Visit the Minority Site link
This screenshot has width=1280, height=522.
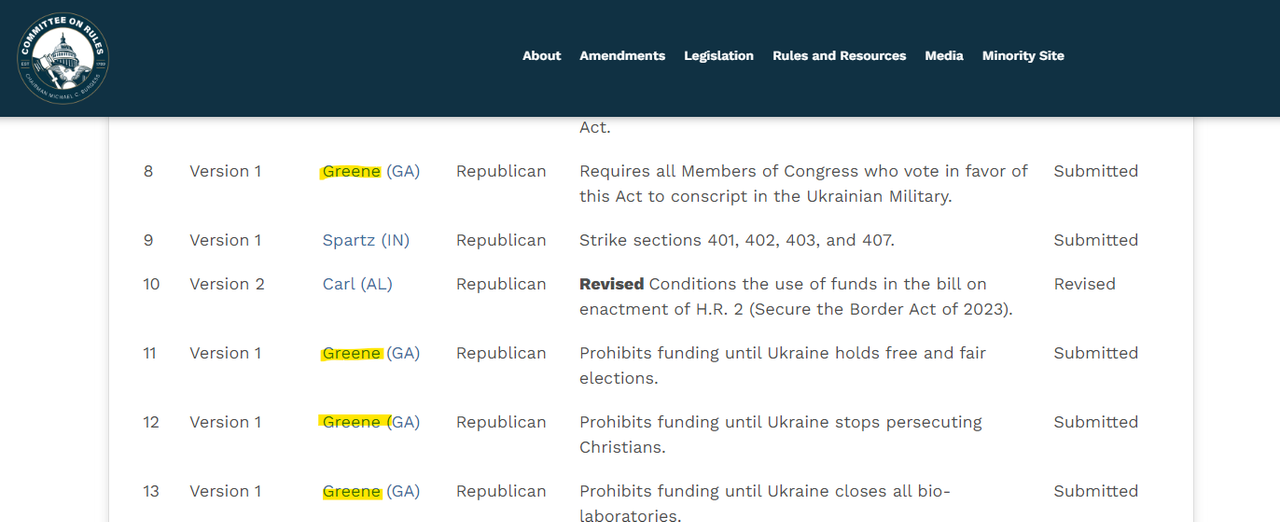click(x=1023, y=56)
